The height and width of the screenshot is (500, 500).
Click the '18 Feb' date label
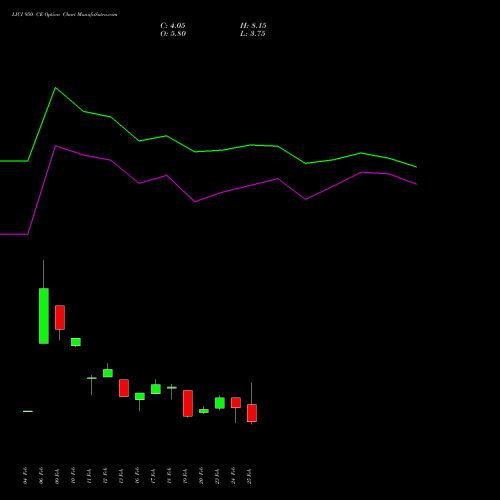point(170,475)
